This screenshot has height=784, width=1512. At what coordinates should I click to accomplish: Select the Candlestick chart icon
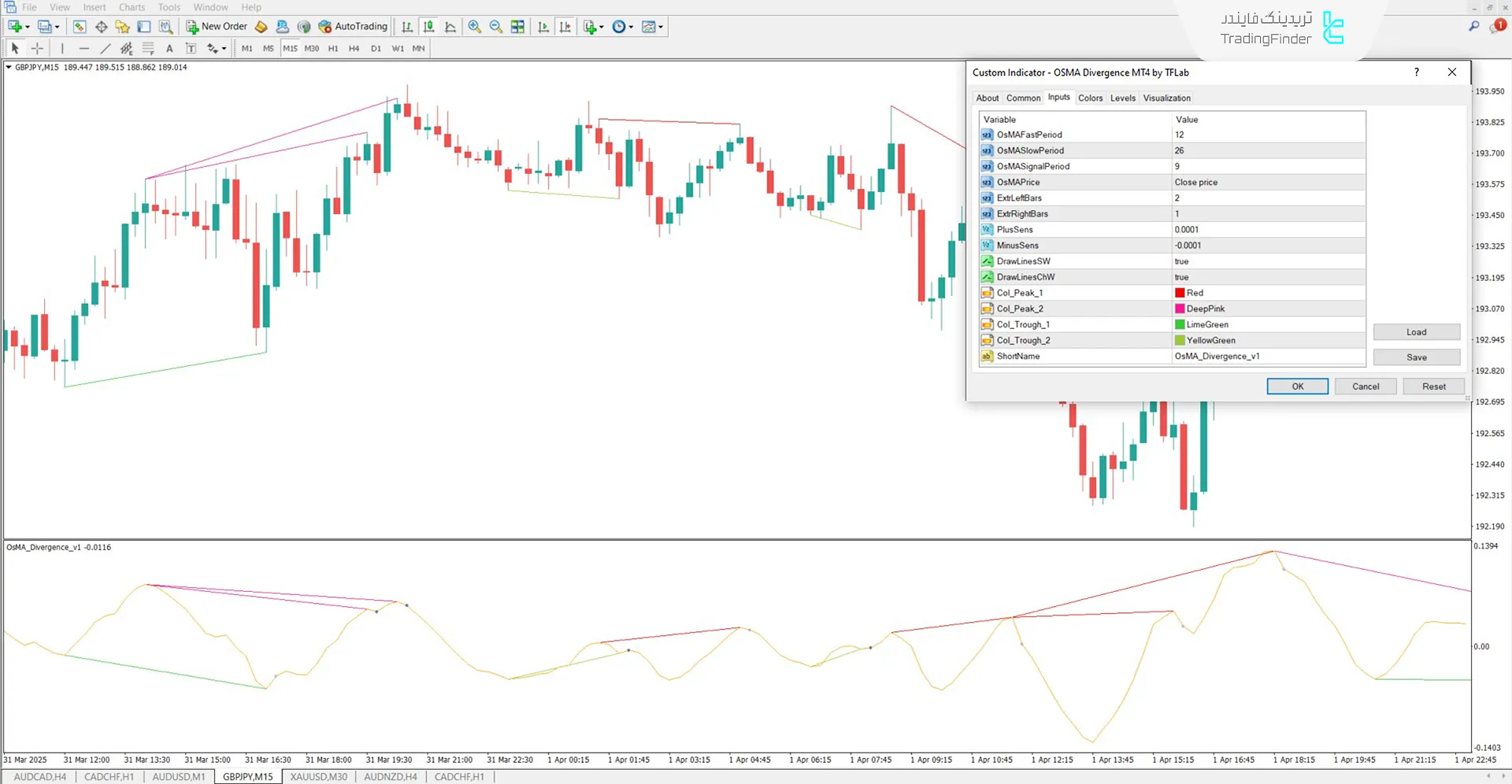click(428, 26)
